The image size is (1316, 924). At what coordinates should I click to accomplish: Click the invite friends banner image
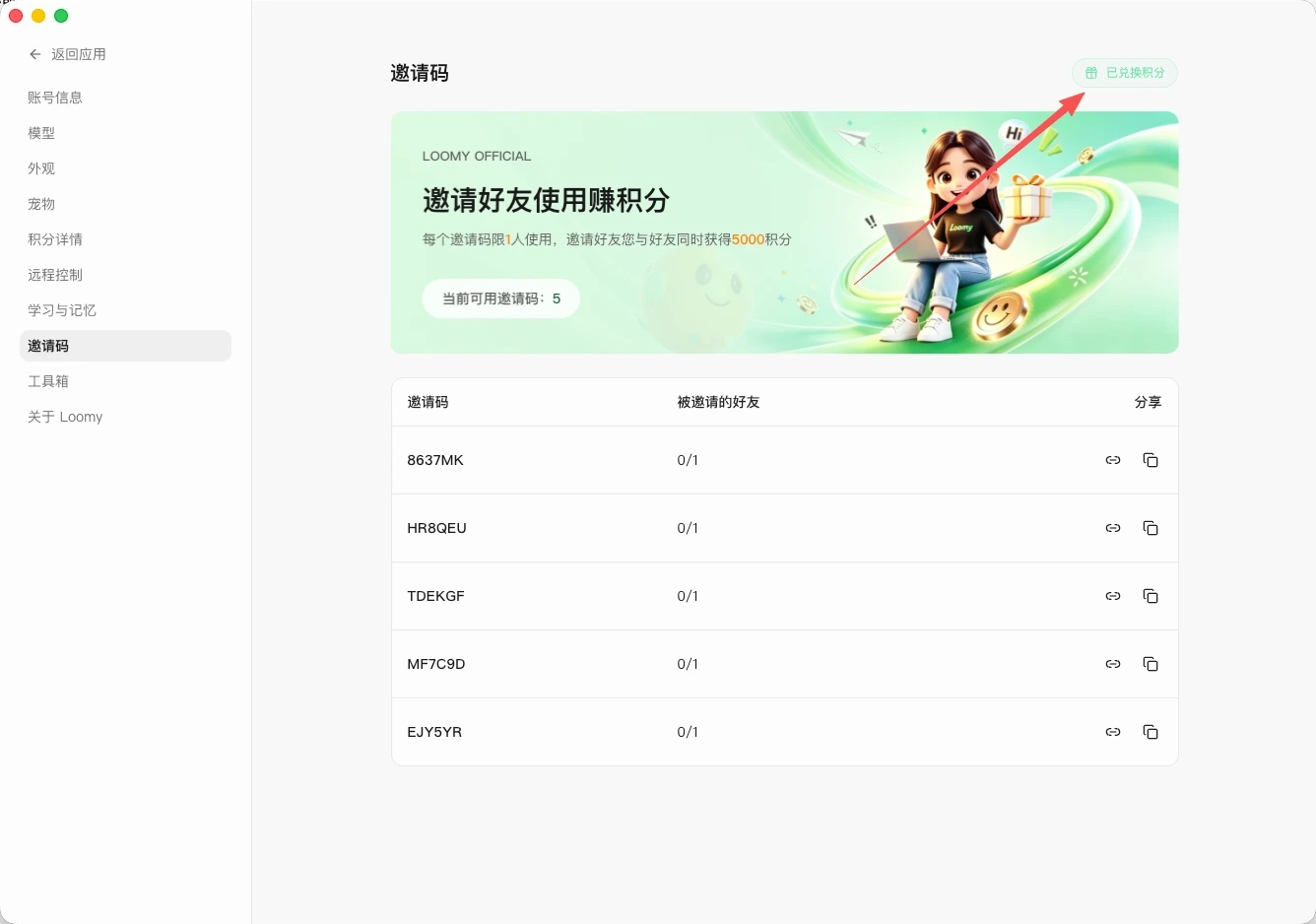coord(784,232)
